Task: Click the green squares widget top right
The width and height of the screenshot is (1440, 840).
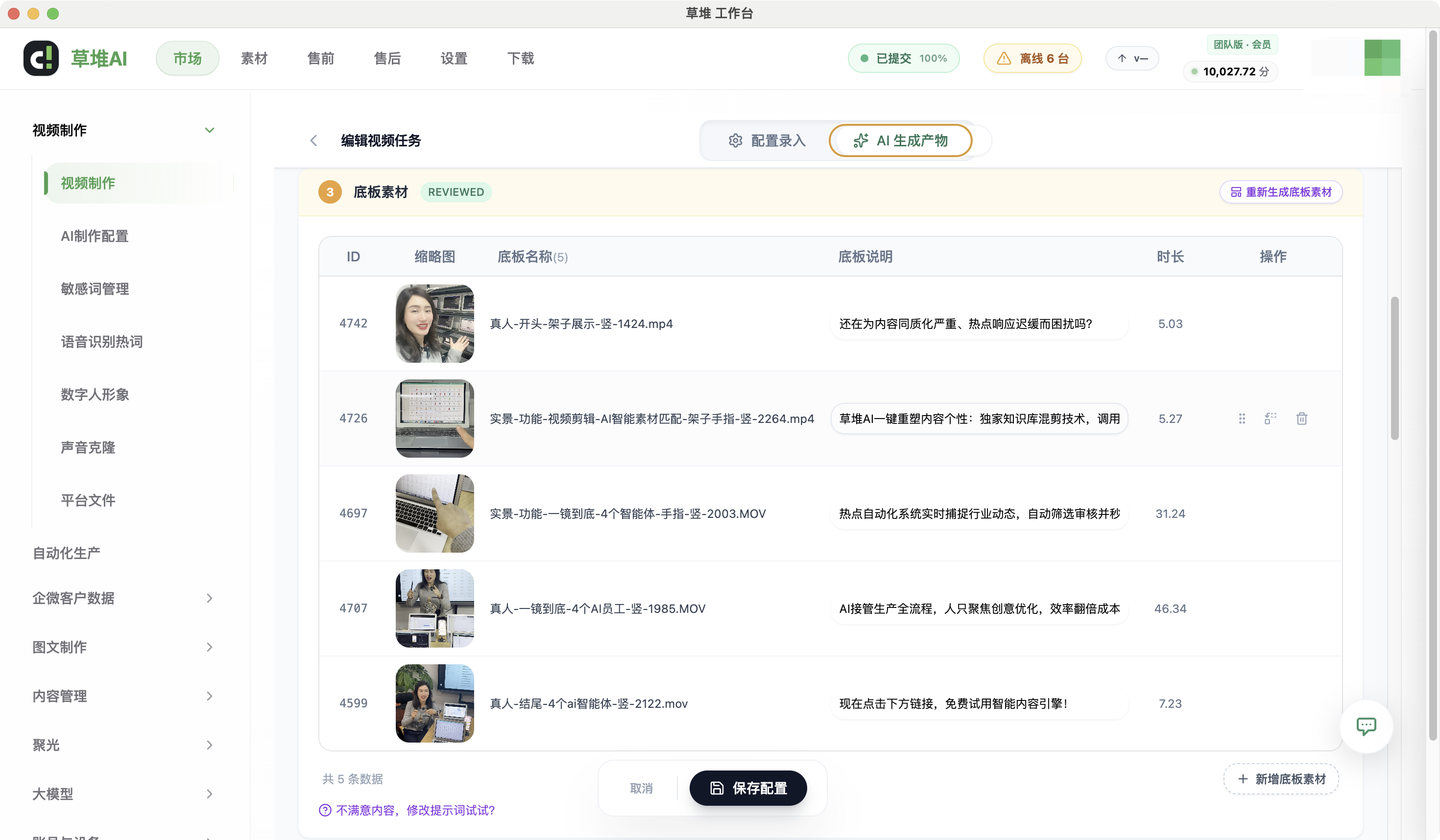Action: 1382,57
